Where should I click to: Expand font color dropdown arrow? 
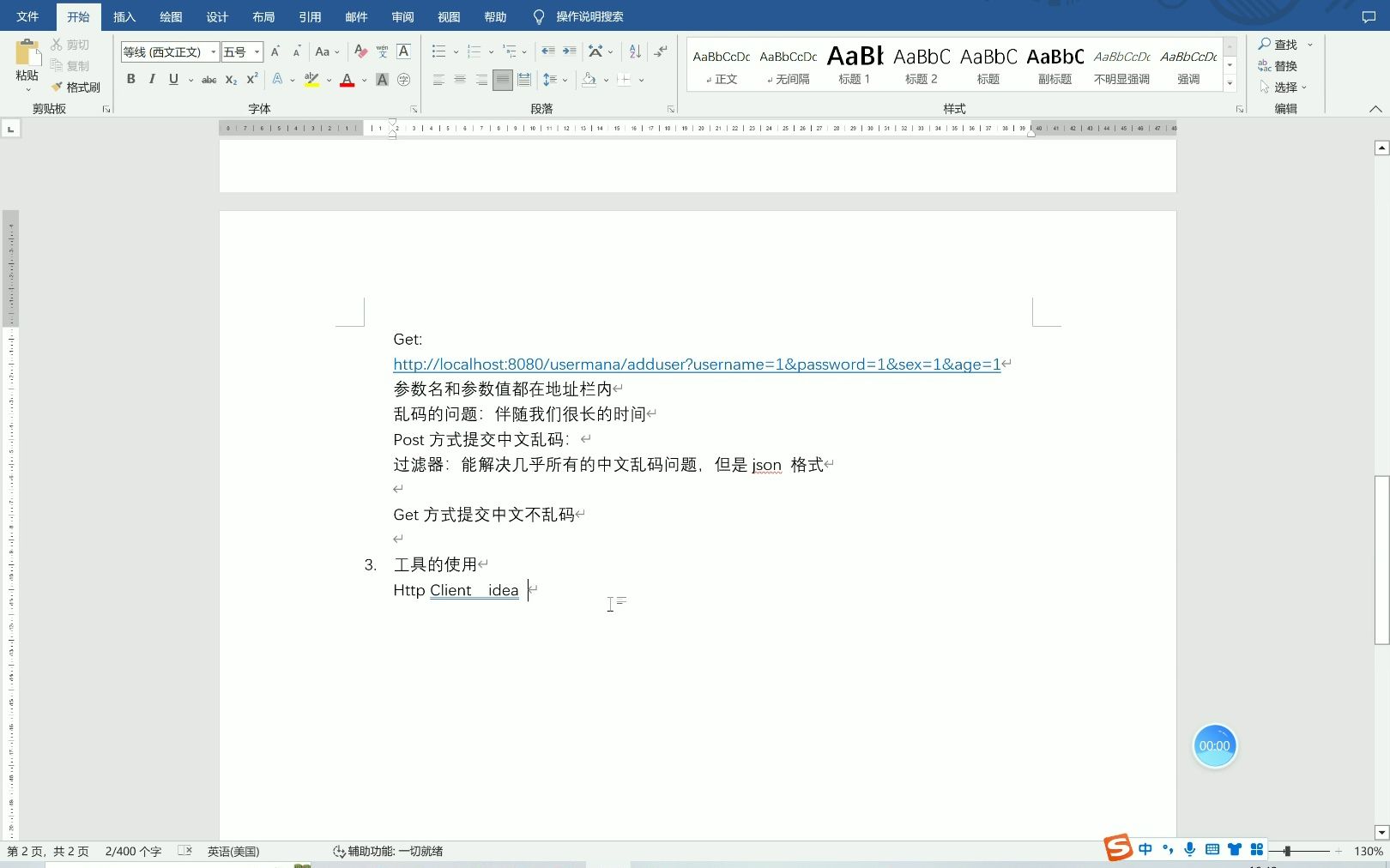[x=364, y=80]
